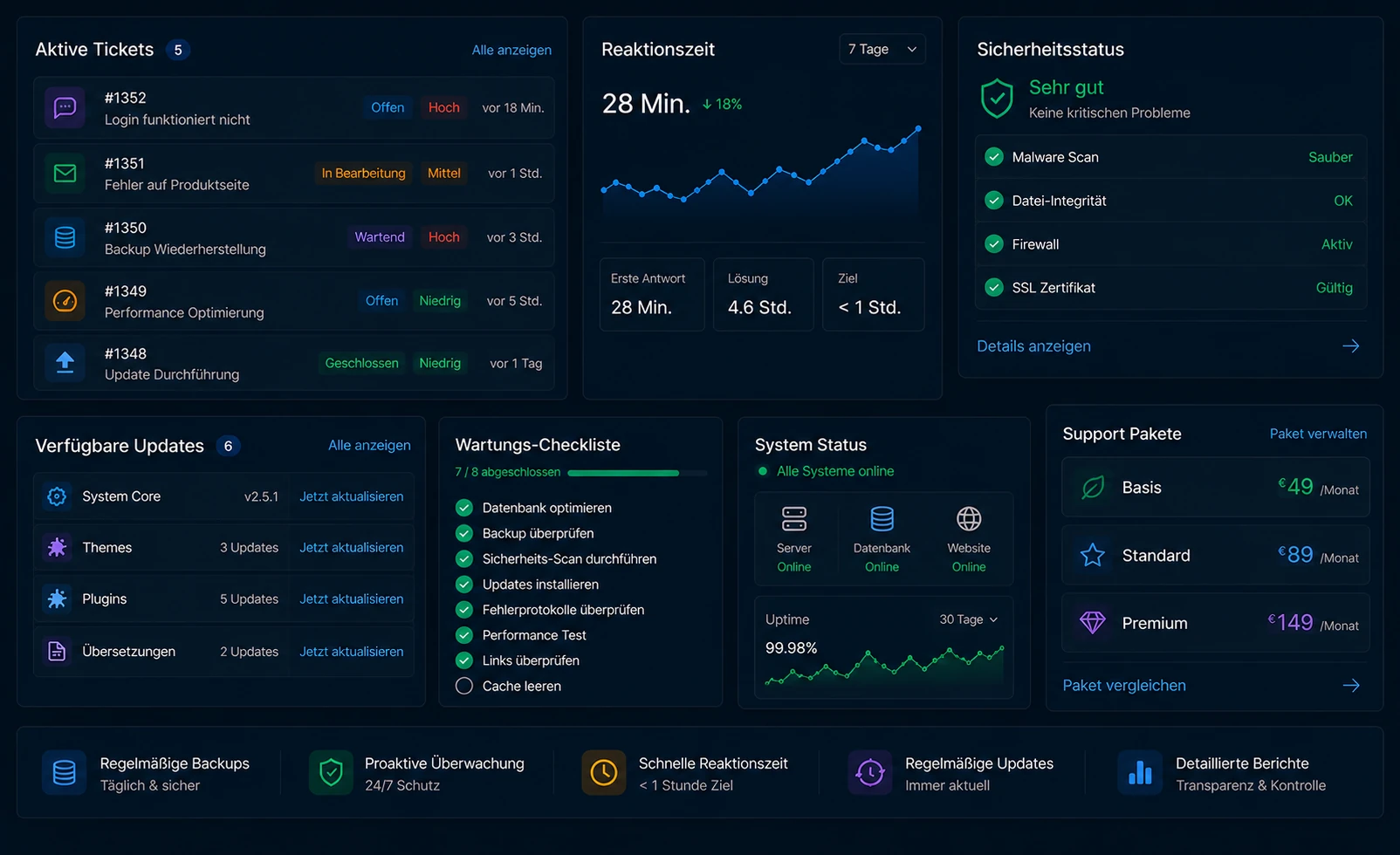Screen dimensions: 1400x855
Task: Toggle the Performance Test checkmark
Action: click(x=464, y=635)
